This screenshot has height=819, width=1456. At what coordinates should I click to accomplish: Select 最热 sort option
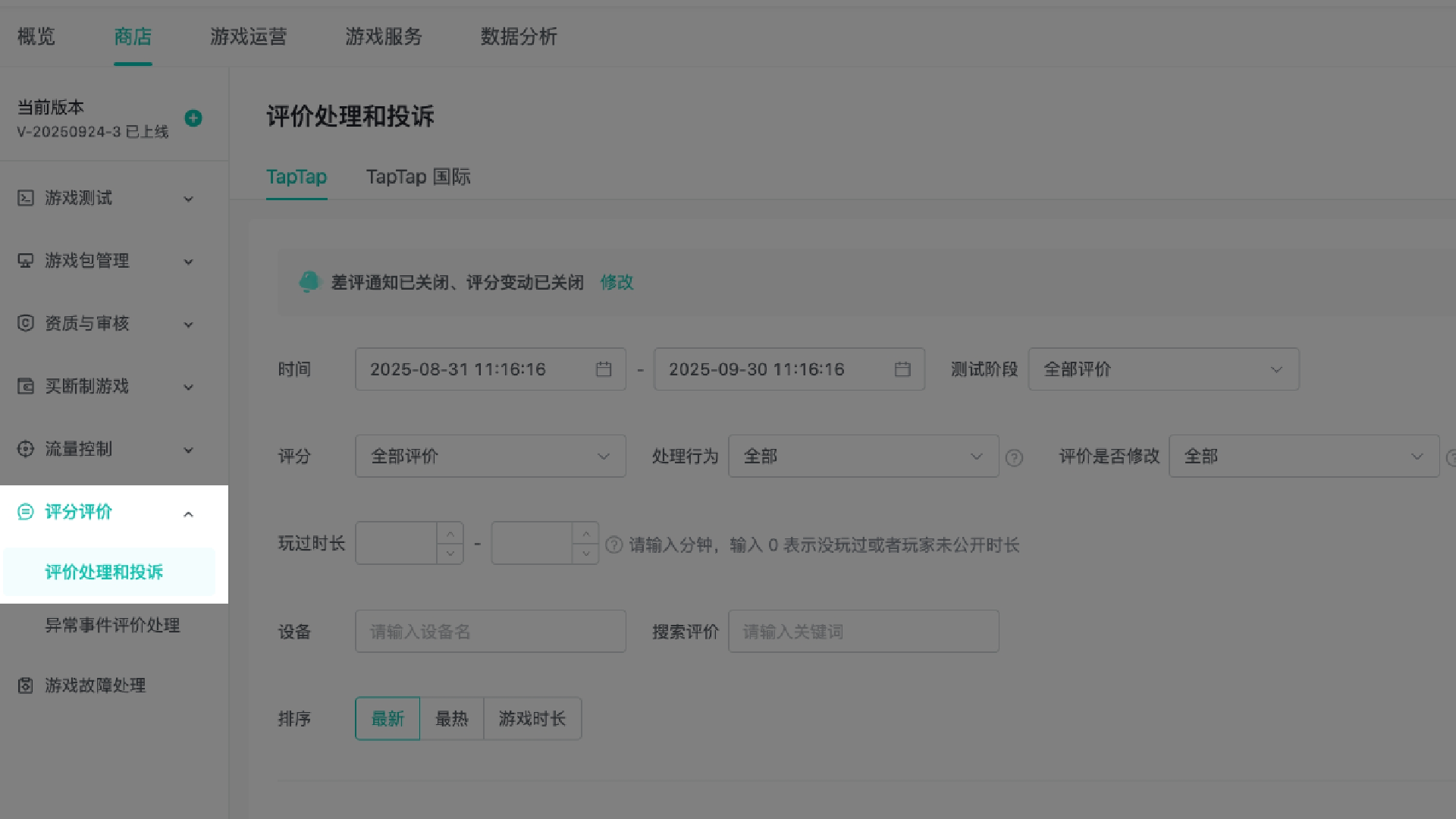tap(452, 719)
